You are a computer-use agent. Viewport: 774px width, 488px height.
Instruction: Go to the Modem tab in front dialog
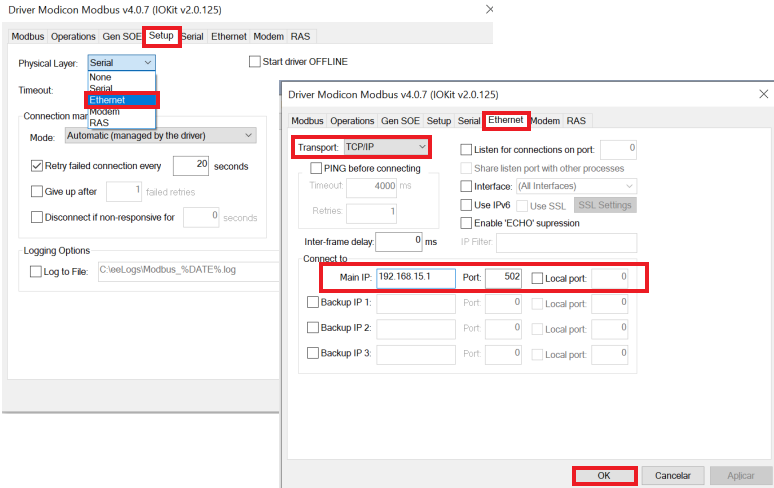pos(545,120)
